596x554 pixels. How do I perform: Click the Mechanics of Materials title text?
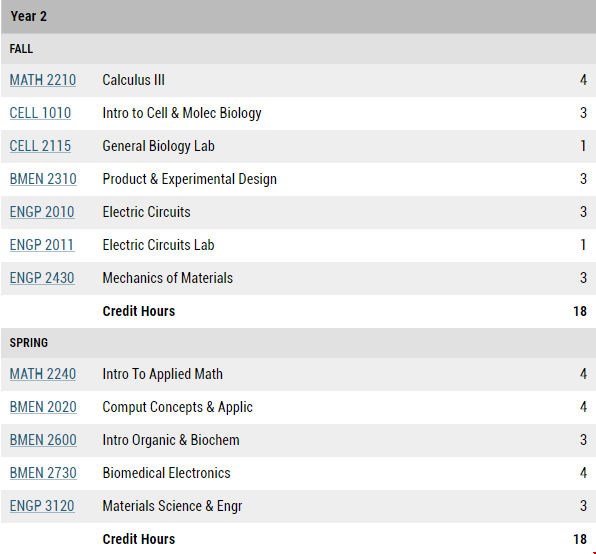168,278
